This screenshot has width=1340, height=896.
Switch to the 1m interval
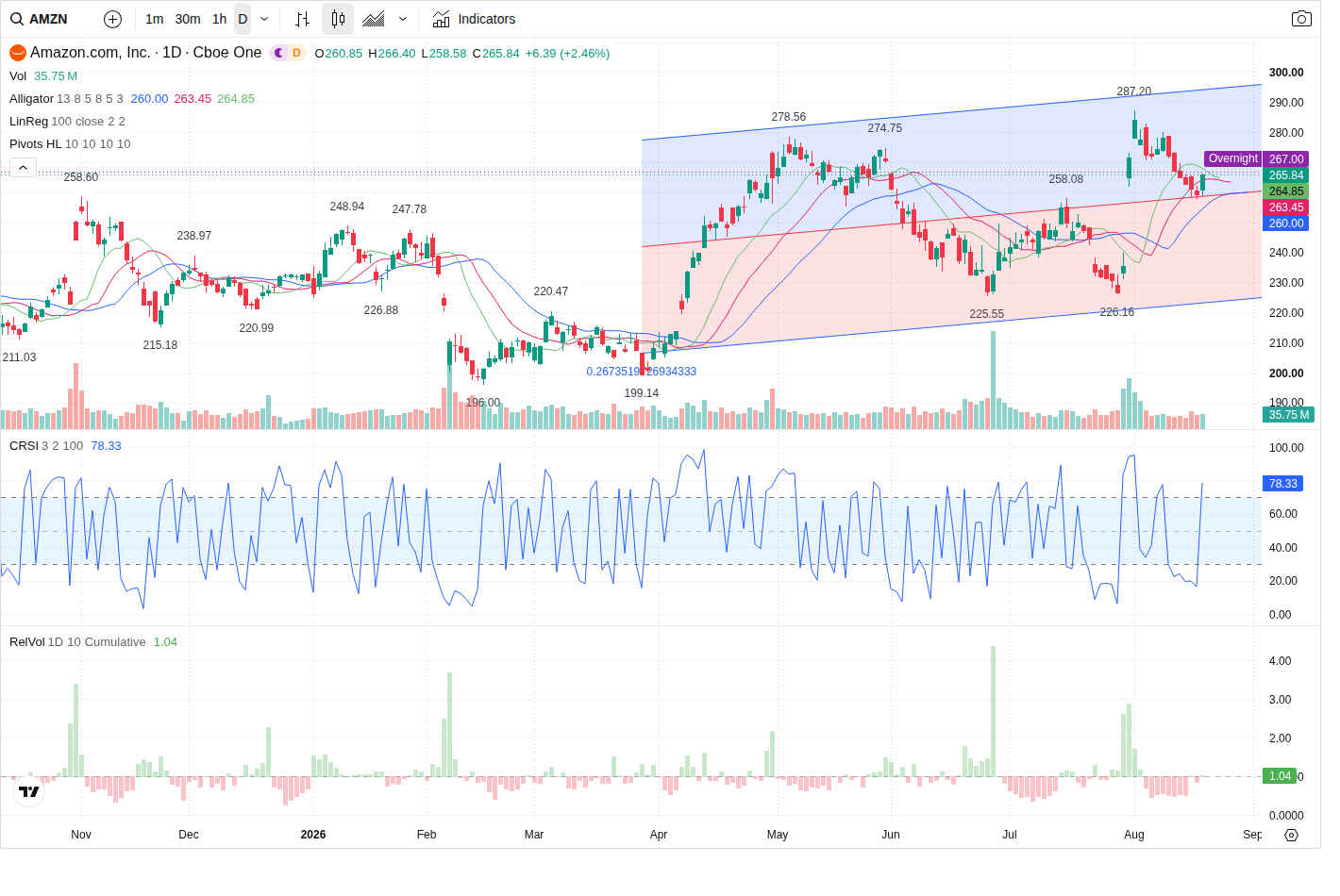point(155,19)
